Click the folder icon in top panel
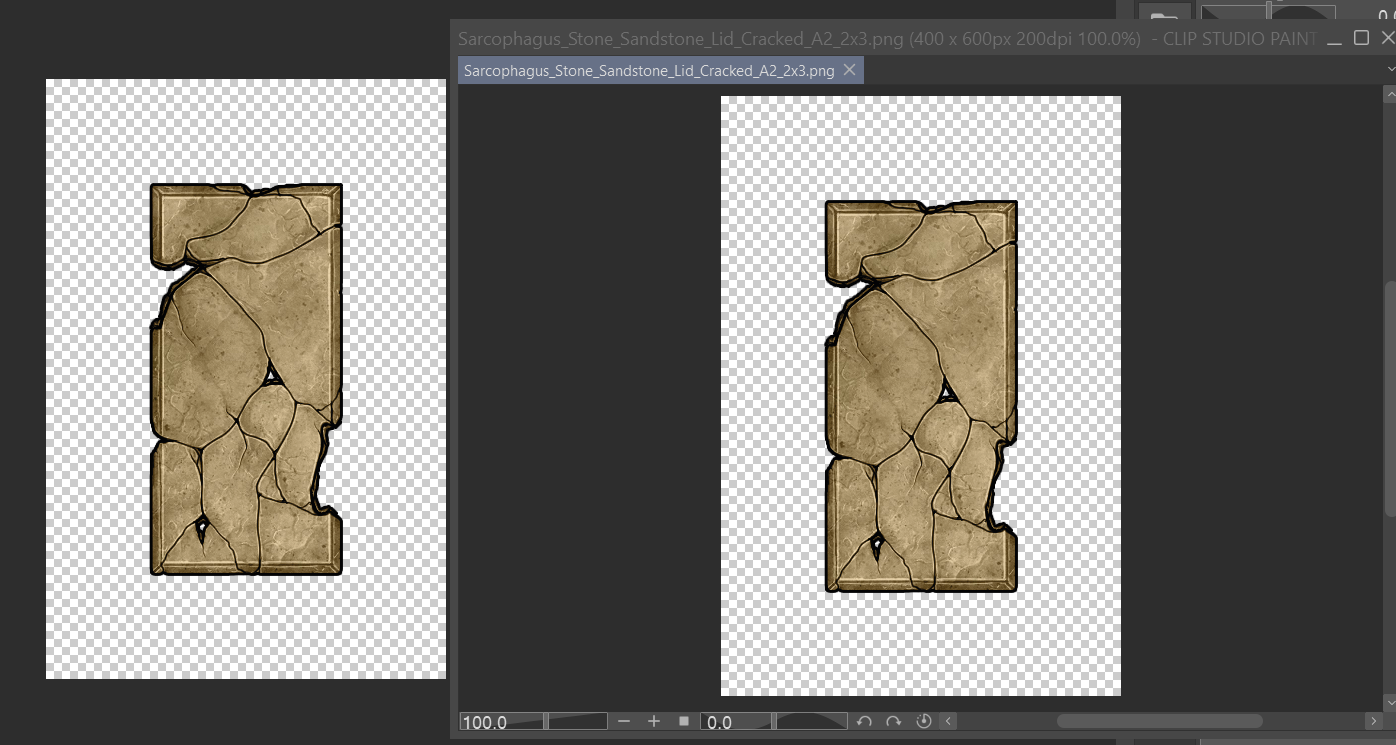The image size is (1396, 745). tap(1163, 15)
